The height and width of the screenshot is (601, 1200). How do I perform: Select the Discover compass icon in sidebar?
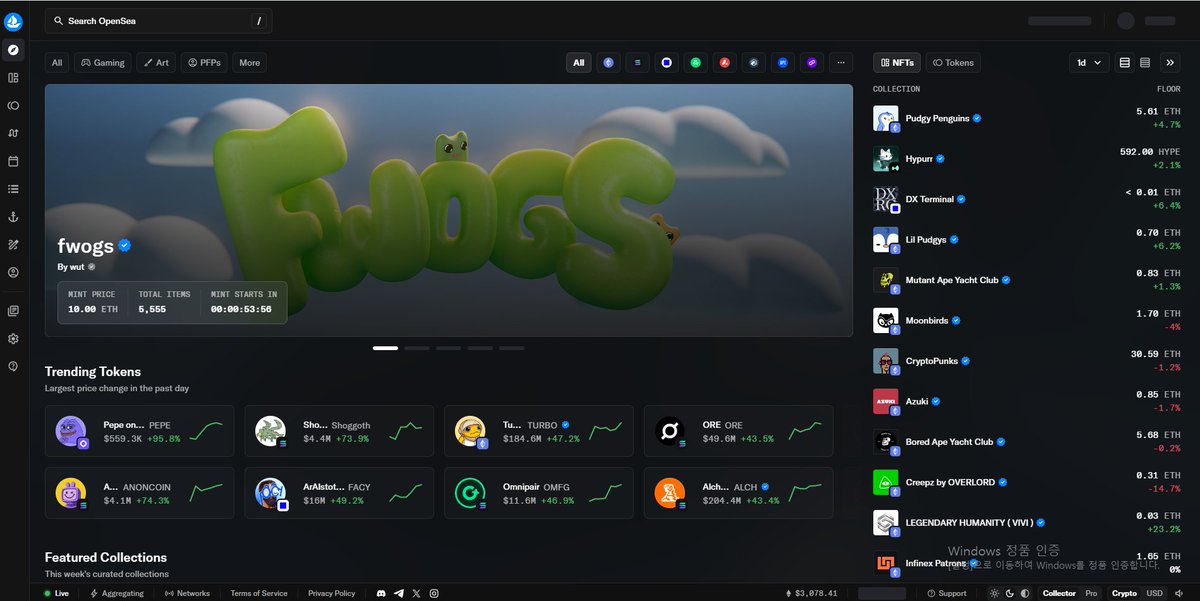tap(13, 50)
